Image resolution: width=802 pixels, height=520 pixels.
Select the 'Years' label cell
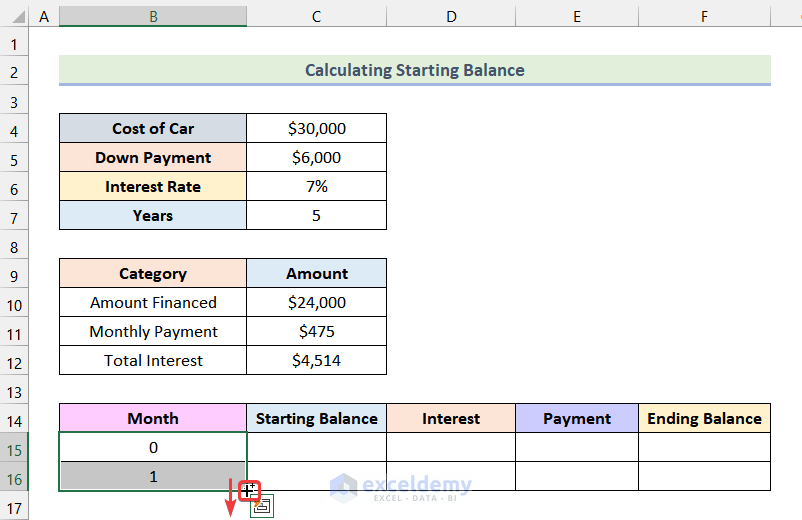pyautogui.click(x=153, y=215)
